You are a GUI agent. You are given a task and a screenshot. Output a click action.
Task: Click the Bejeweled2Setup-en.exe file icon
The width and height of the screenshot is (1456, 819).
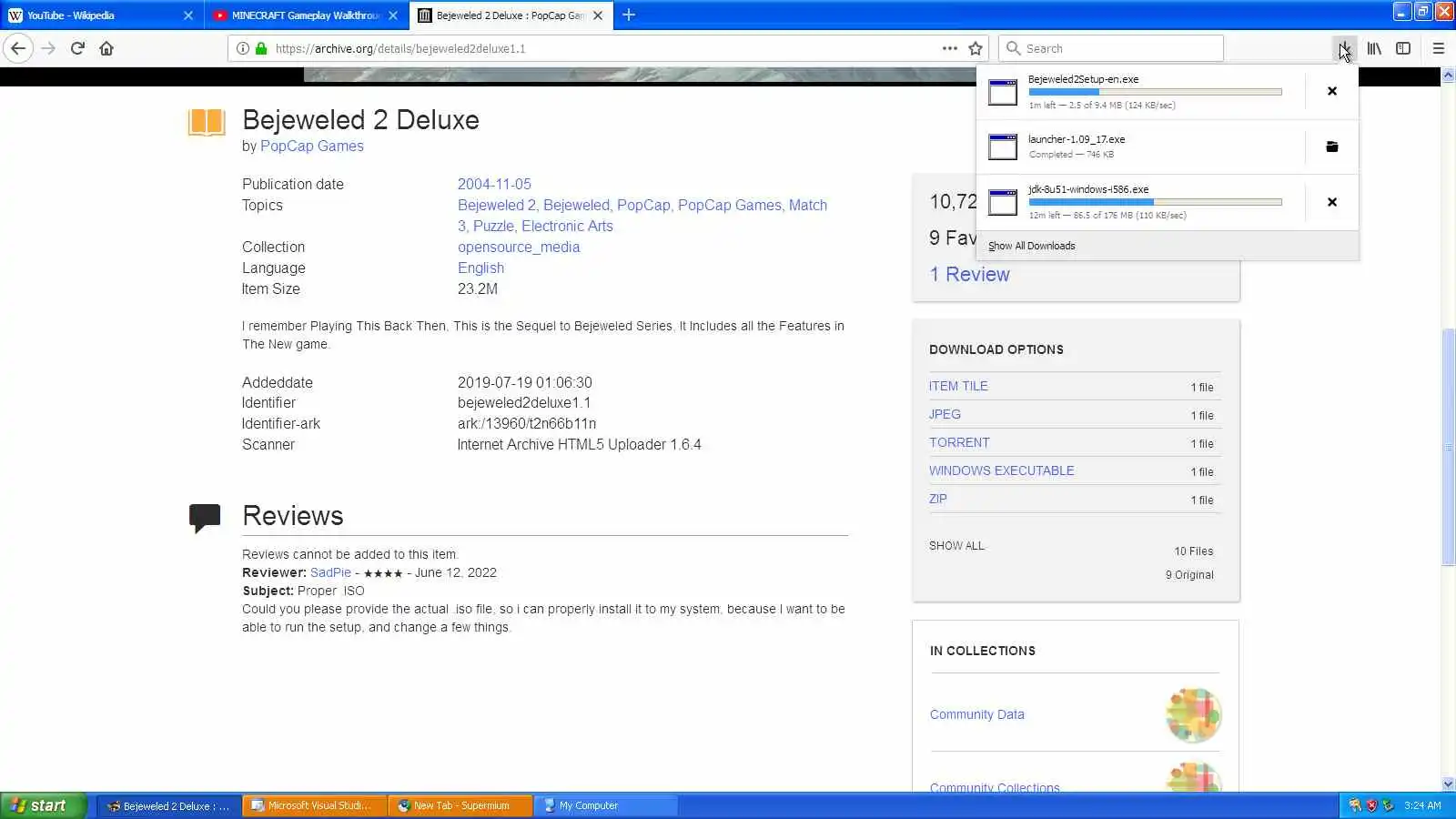pos(1003,92)
